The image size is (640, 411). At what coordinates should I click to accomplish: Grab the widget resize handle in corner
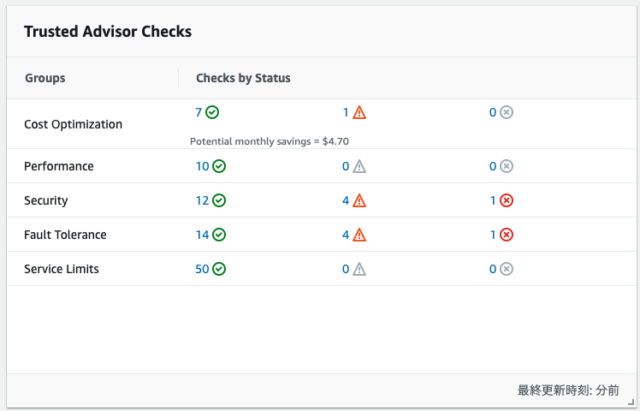tap(631, 402)
